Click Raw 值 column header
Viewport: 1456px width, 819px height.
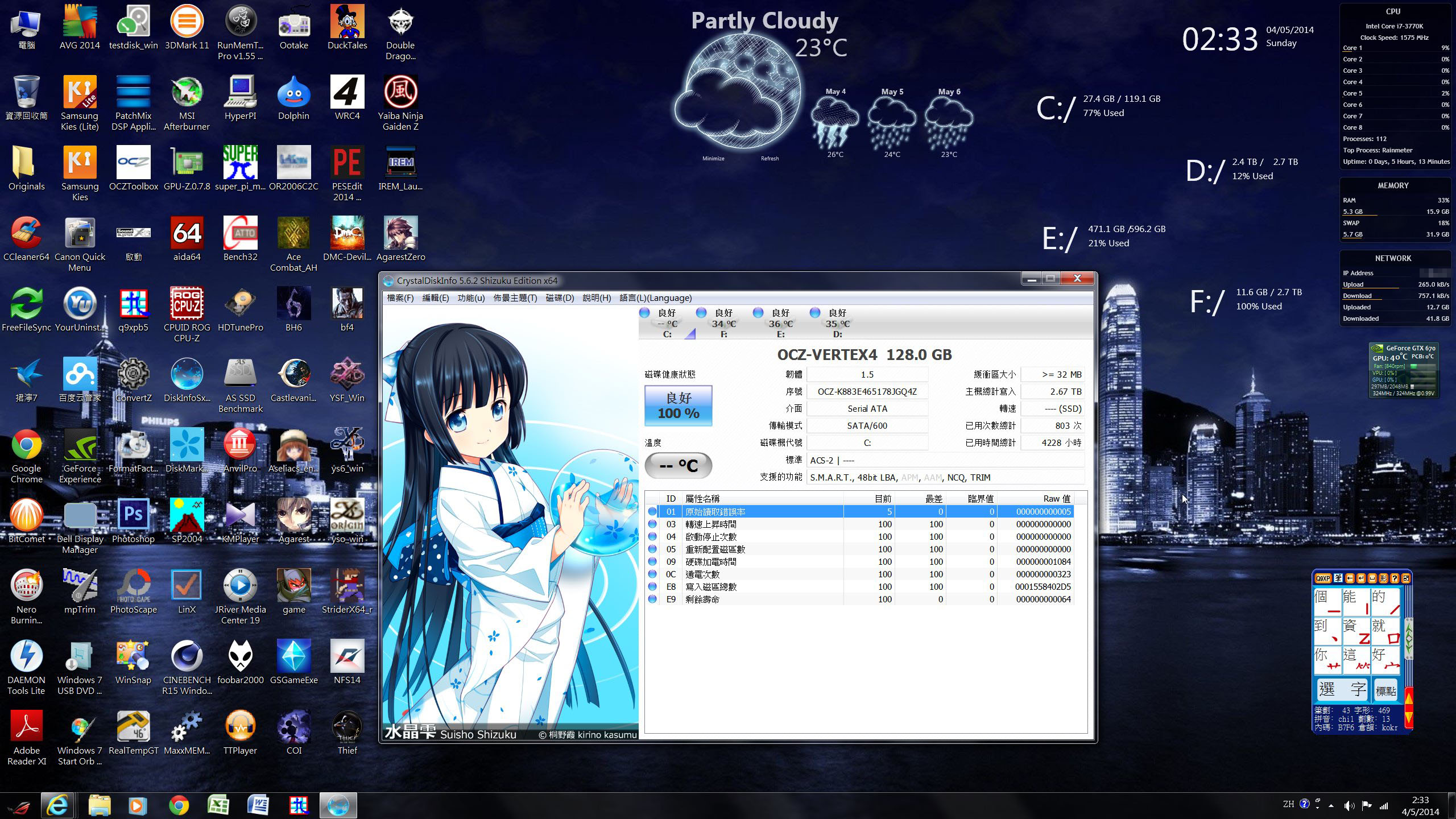[x=1035, y=499]
